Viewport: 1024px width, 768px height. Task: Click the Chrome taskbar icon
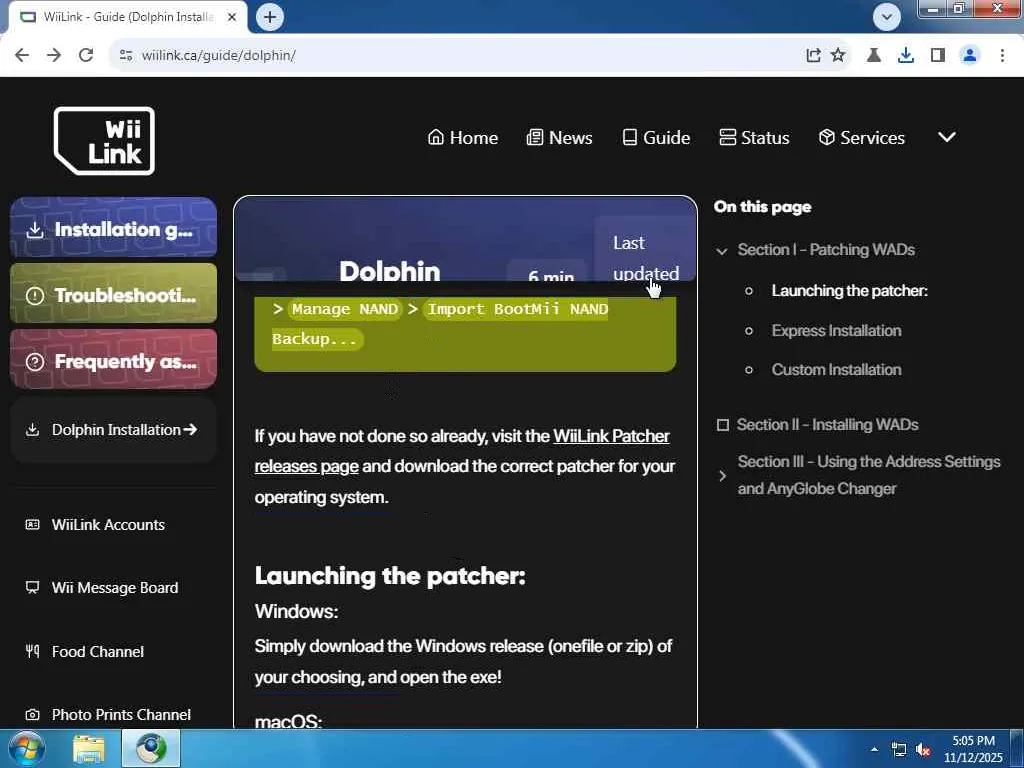click(x=151, y=748)
